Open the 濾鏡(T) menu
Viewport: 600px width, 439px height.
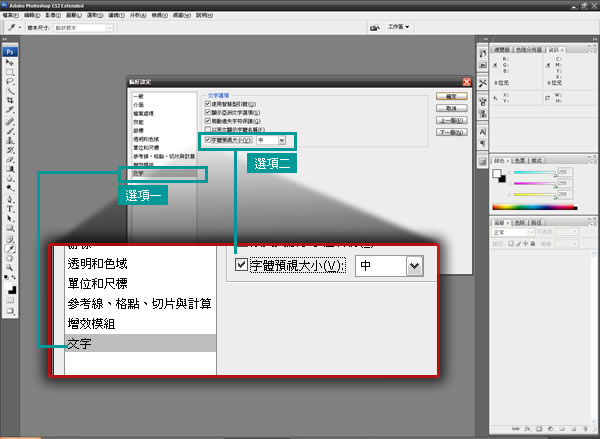(116, 15)
